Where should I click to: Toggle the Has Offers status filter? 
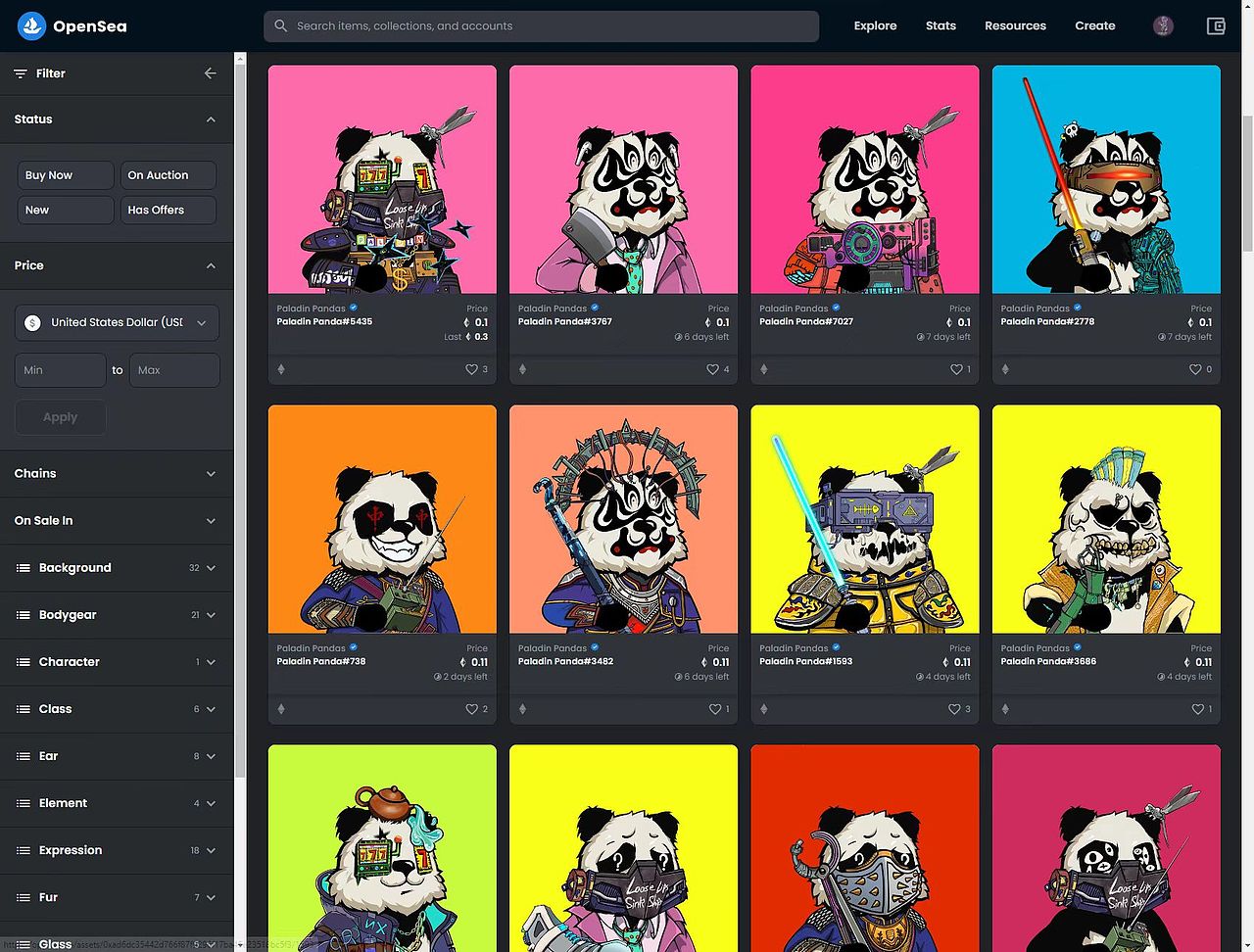point(169,210)
